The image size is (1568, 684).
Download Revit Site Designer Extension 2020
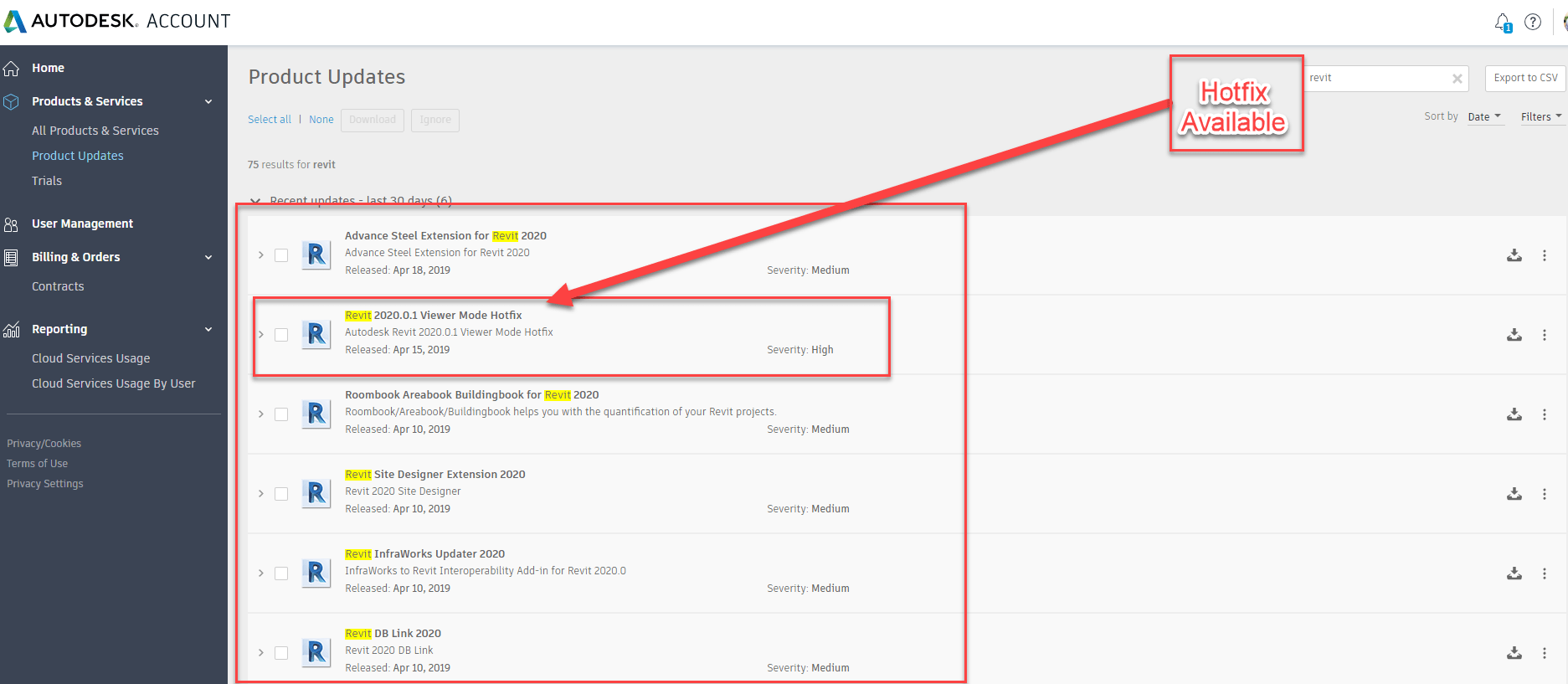[1514, 494]
